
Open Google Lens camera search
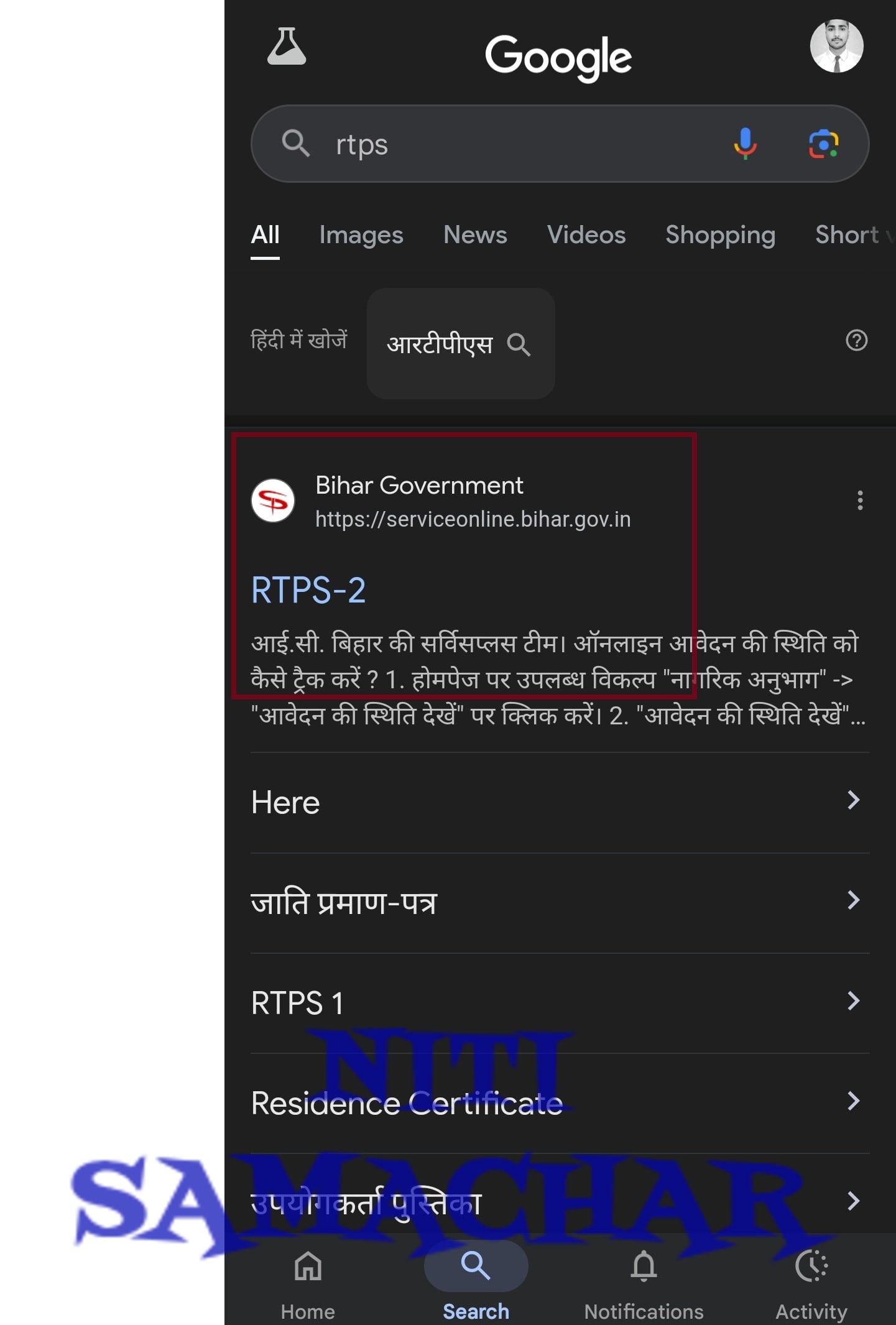click(823, 144)
